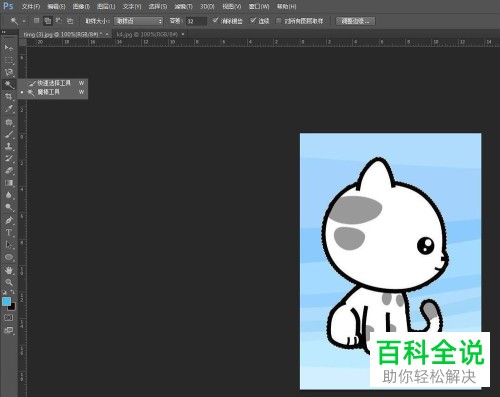Click the black background color swatch

click(x=12, y=307)
